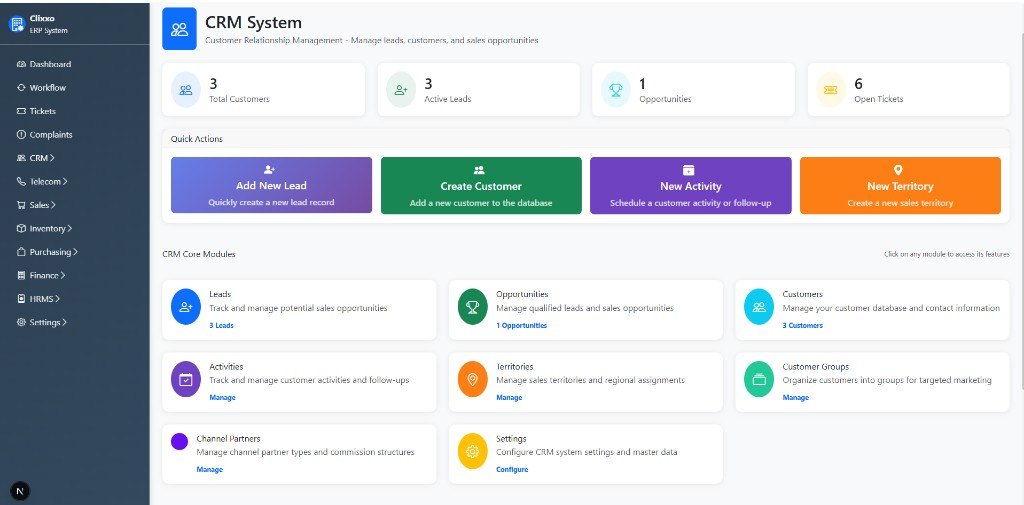
Task: Expand the Sales sidebar submenu
Action: [x=53, y=205]
